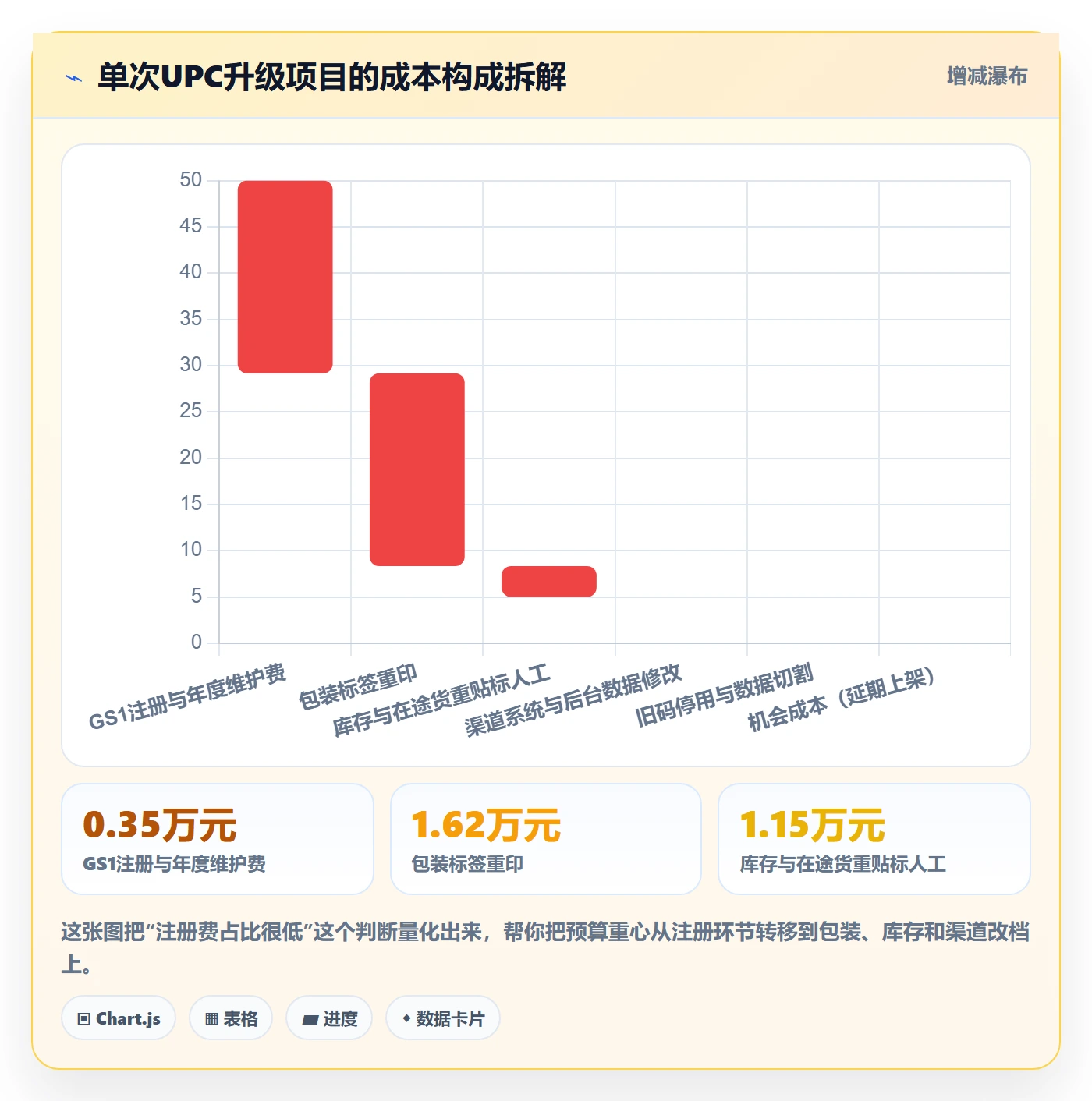Select the Chart.js tag chip
Viewport: 1092px width, 1101px height.
119,1018
